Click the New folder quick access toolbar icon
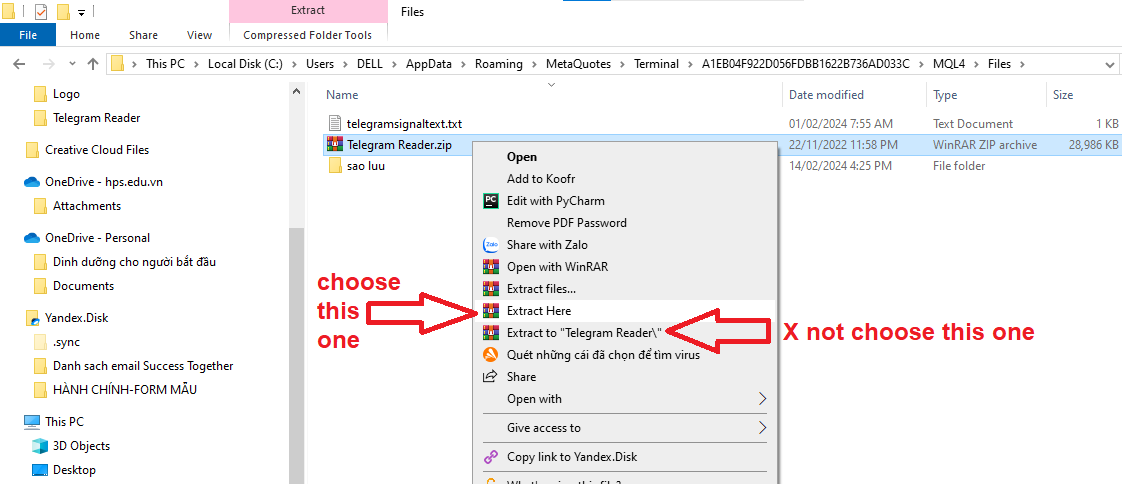Image resolution: width=1122 pixels, height=484 pixels. tap(63, 11)
